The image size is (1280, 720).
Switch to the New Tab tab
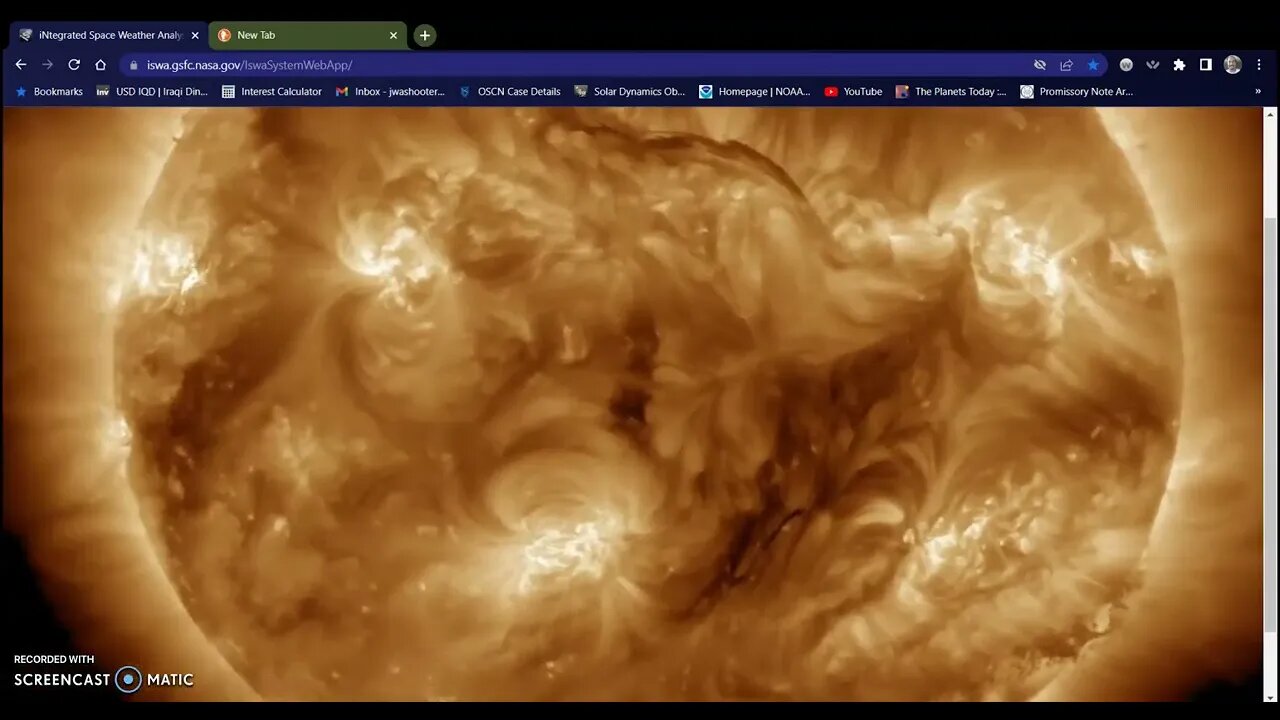pyautogui.click(x=307, y=35)
